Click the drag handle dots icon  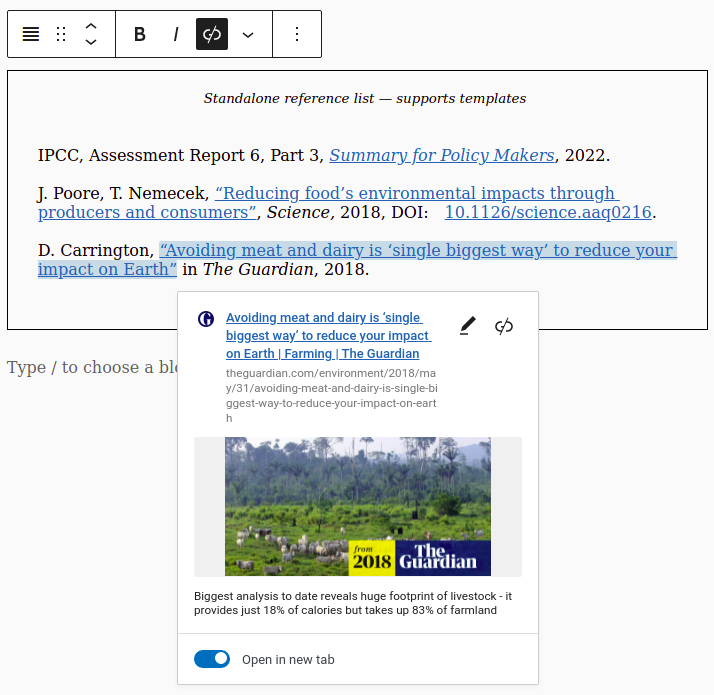coord(61,34)
